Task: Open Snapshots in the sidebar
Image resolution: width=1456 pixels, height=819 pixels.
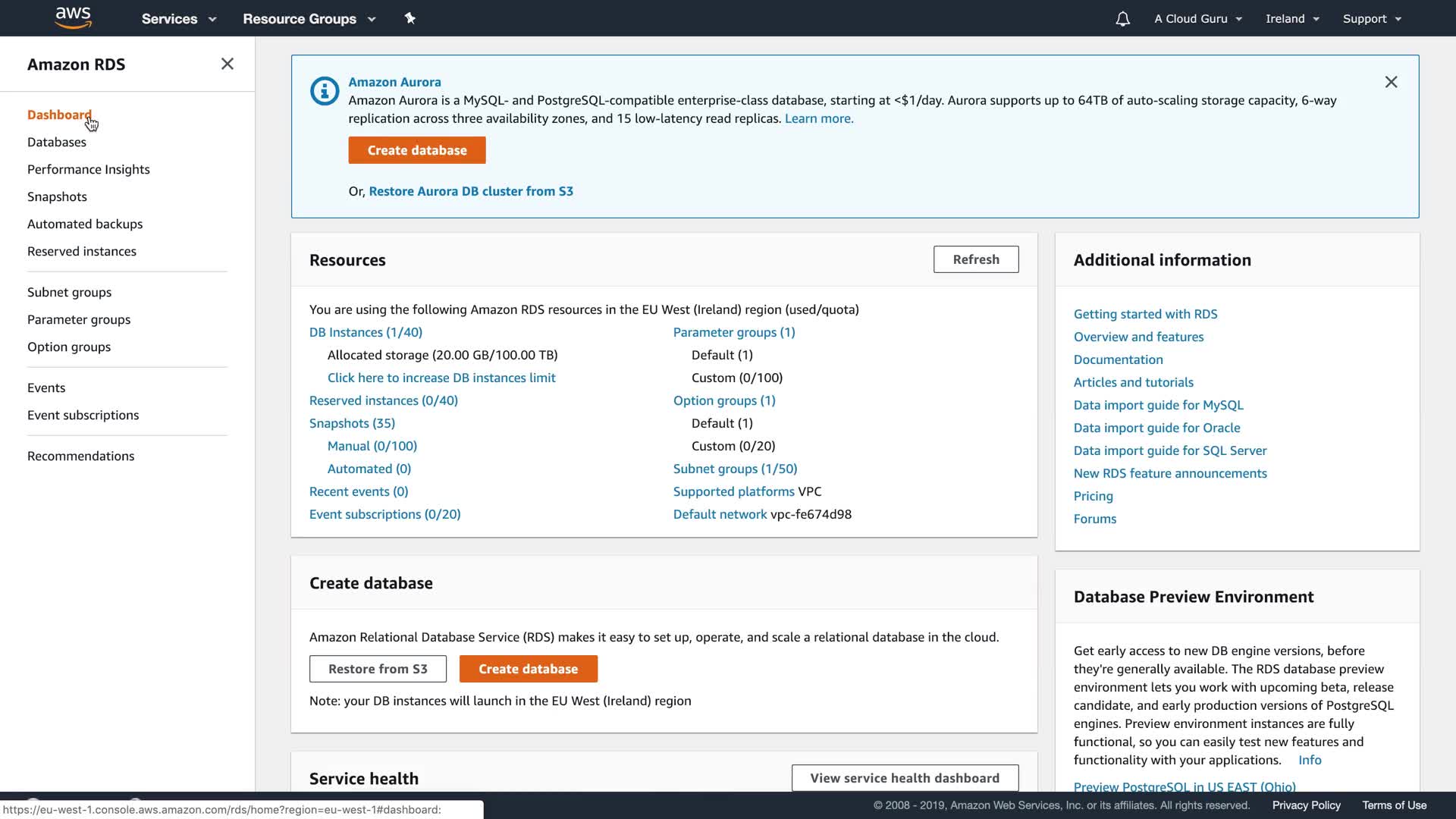Action: click(57, 197)
